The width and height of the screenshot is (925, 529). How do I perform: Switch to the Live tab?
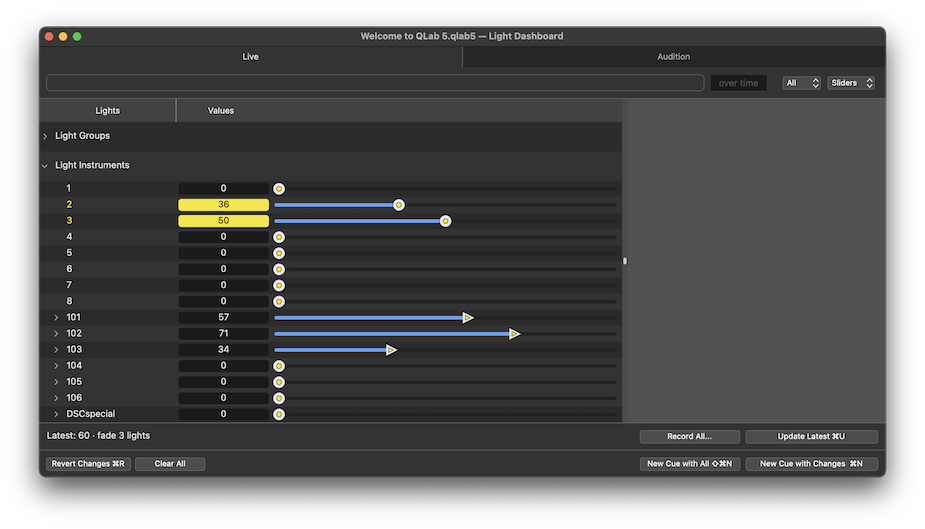[x=250, y=57]
